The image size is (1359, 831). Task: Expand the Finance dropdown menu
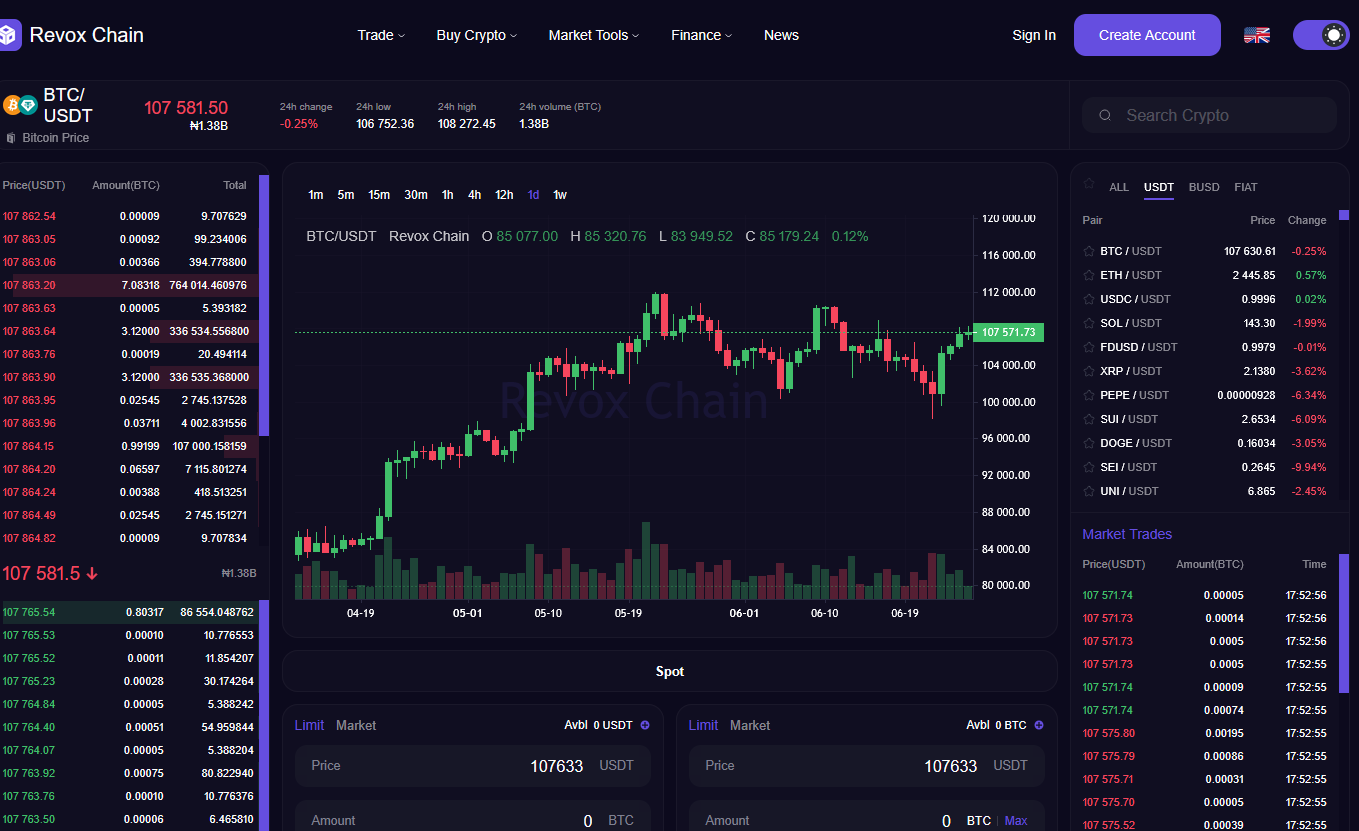[702, 35]
